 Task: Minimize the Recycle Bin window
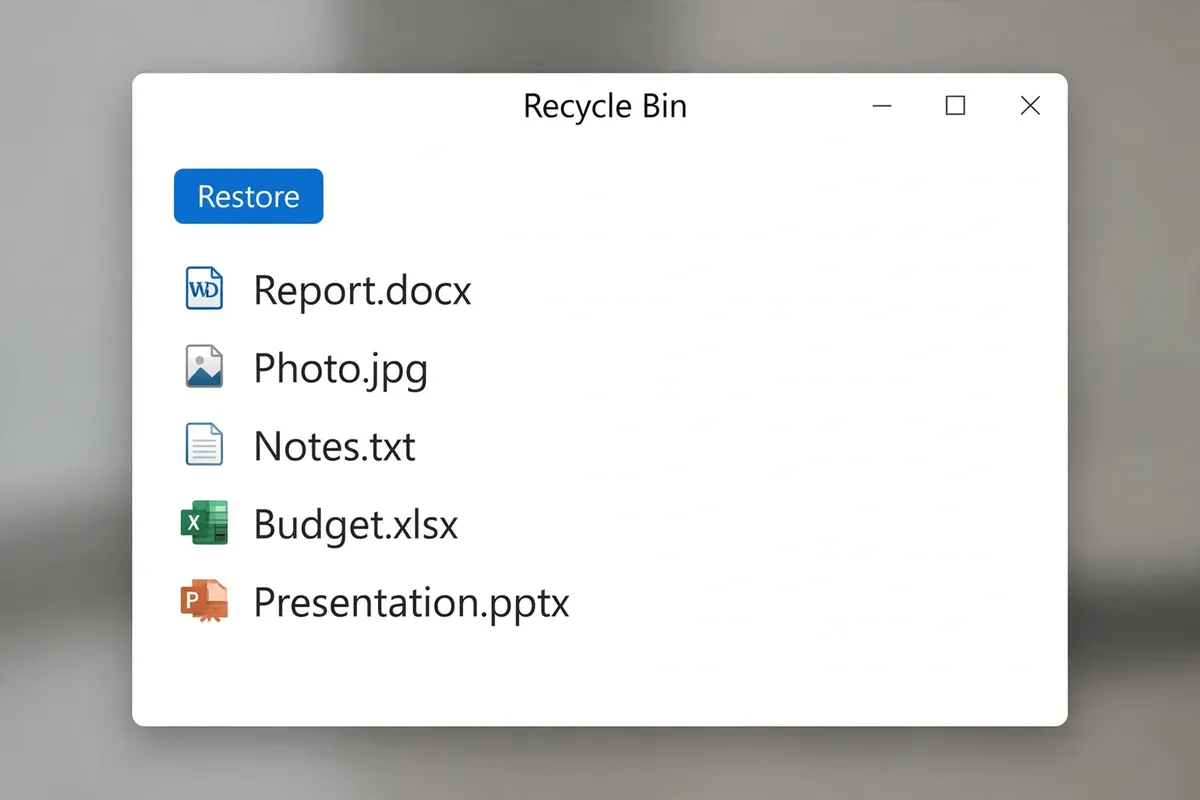click(882, 106)
